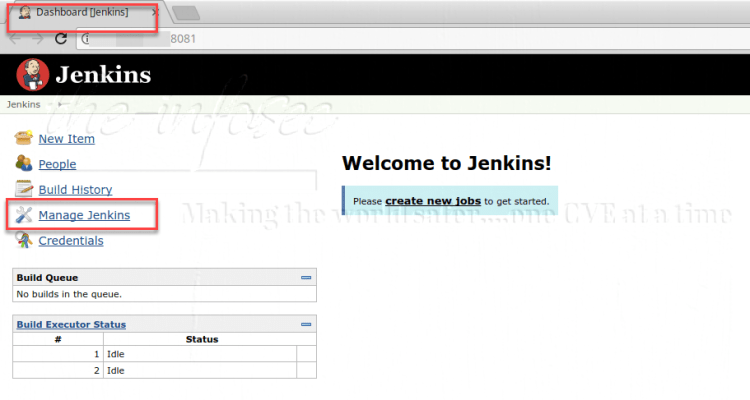Collapse the Build Executor Status panel

[306, 324]
